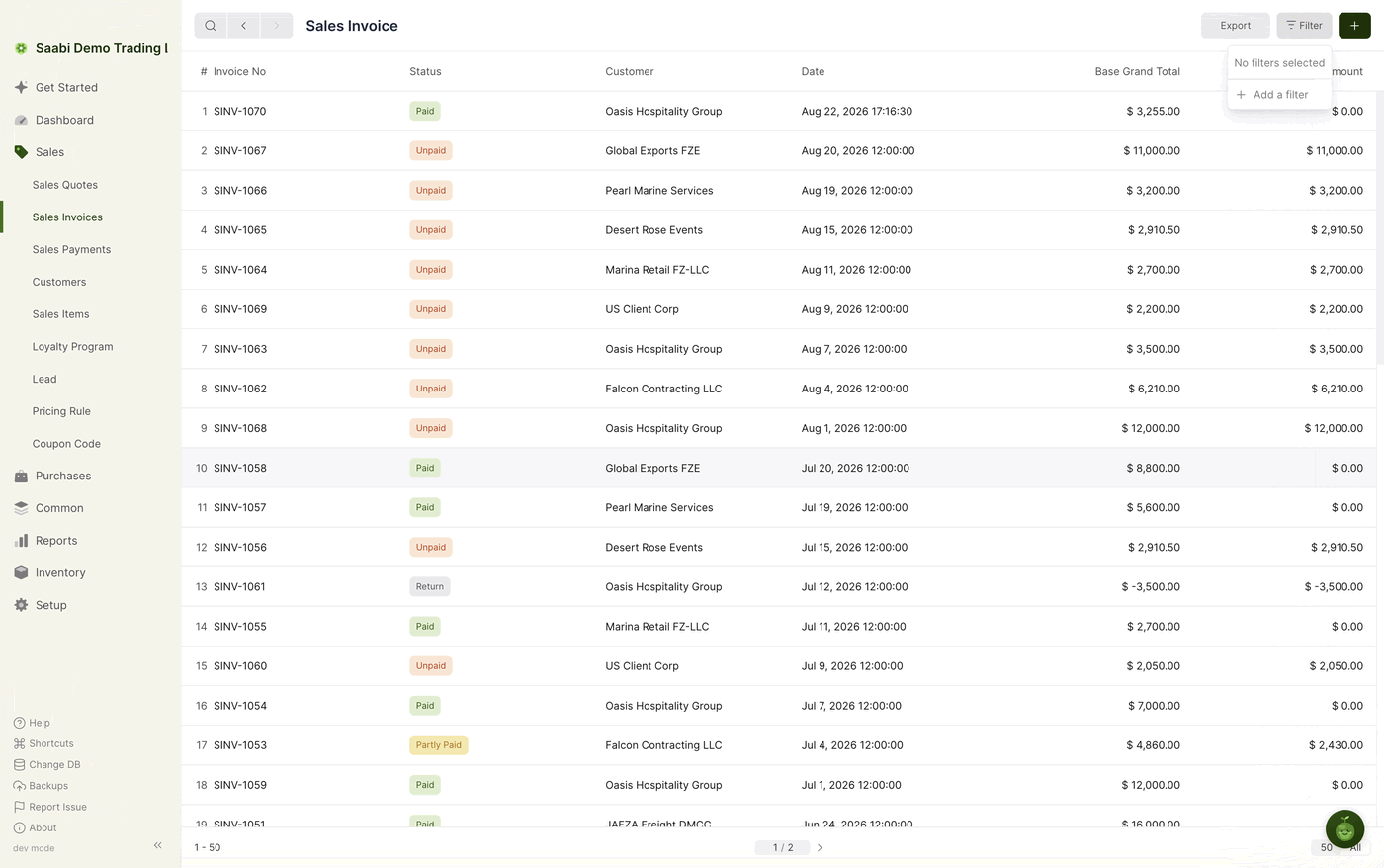Click the green round mascot icon
Image resolution: width=1384 pixels, height=868 pixels.
[1344, 829]
